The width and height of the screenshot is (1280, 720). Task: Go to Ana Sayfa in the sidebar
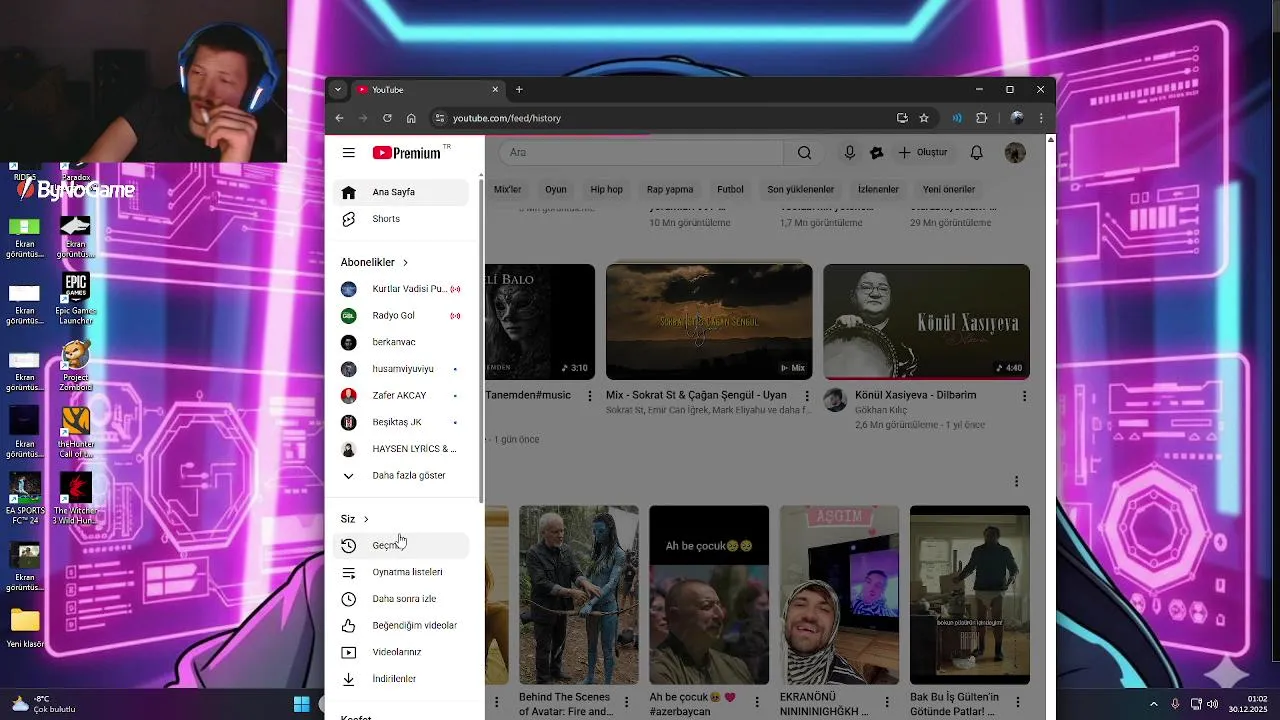[x=400, y=192]
